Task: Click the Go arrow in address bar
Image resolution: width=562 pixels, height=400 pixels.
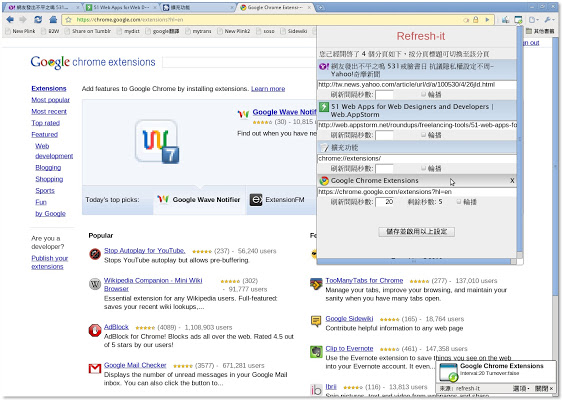Action: pos(487,20)
